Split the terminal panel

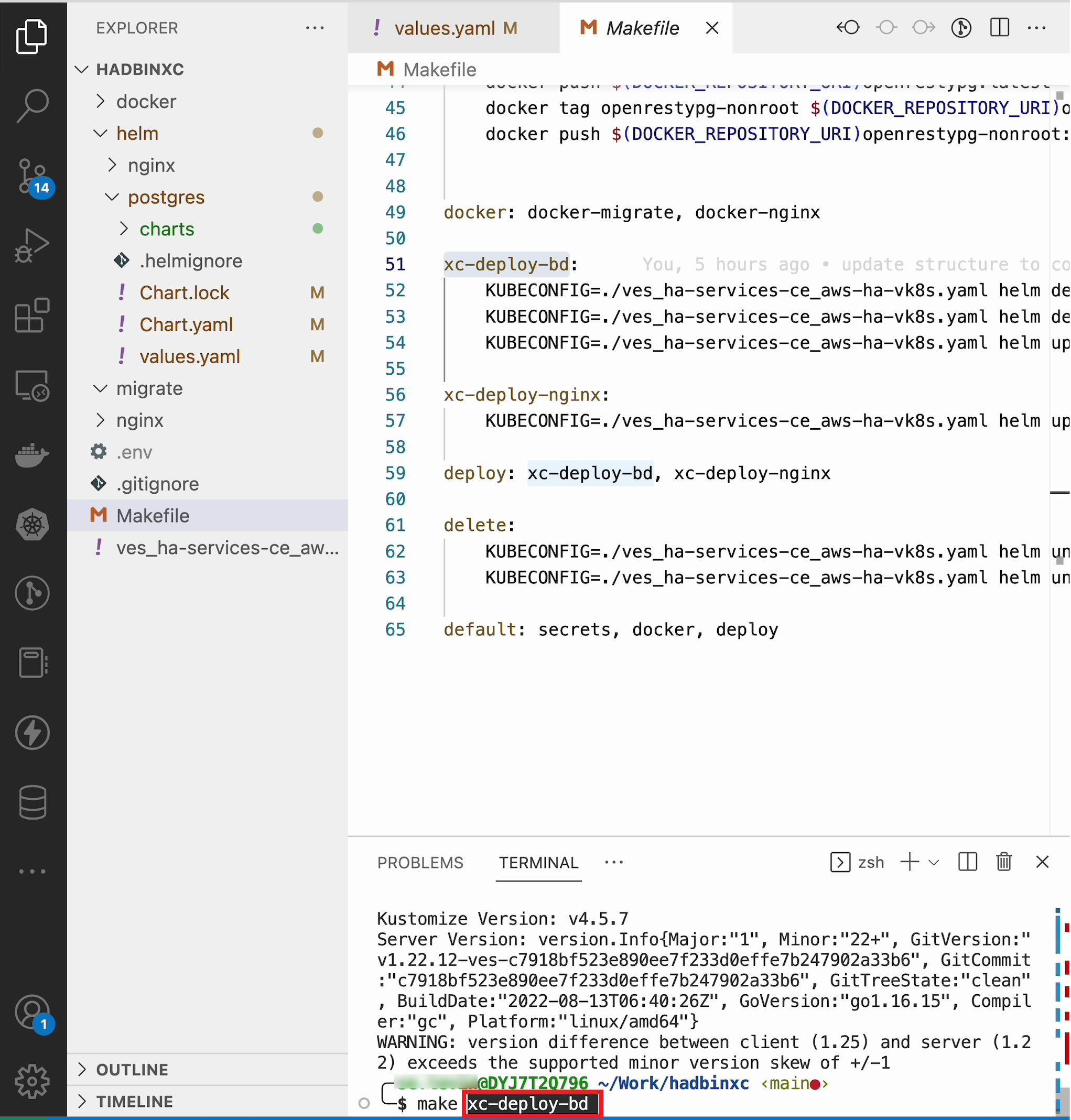tap(967, 862)
